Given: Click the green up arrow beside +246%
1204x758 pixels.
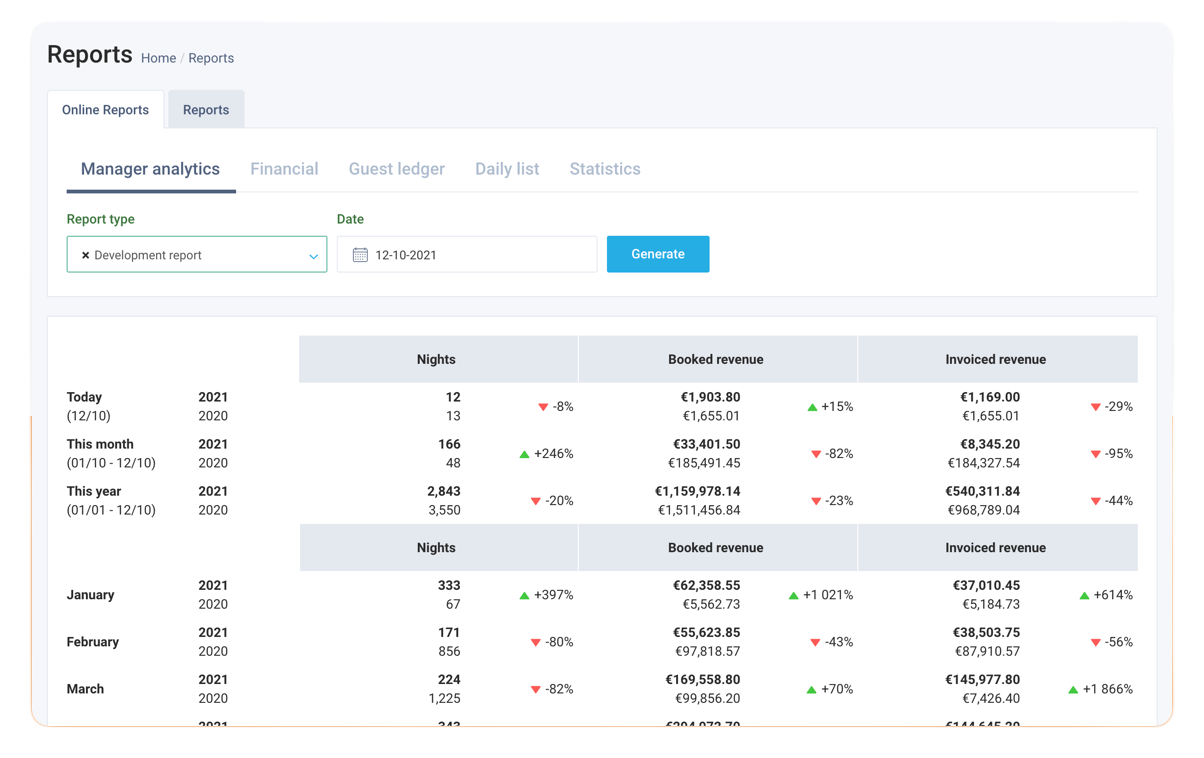Looking at the screenshot, I should tap(524, 454).
